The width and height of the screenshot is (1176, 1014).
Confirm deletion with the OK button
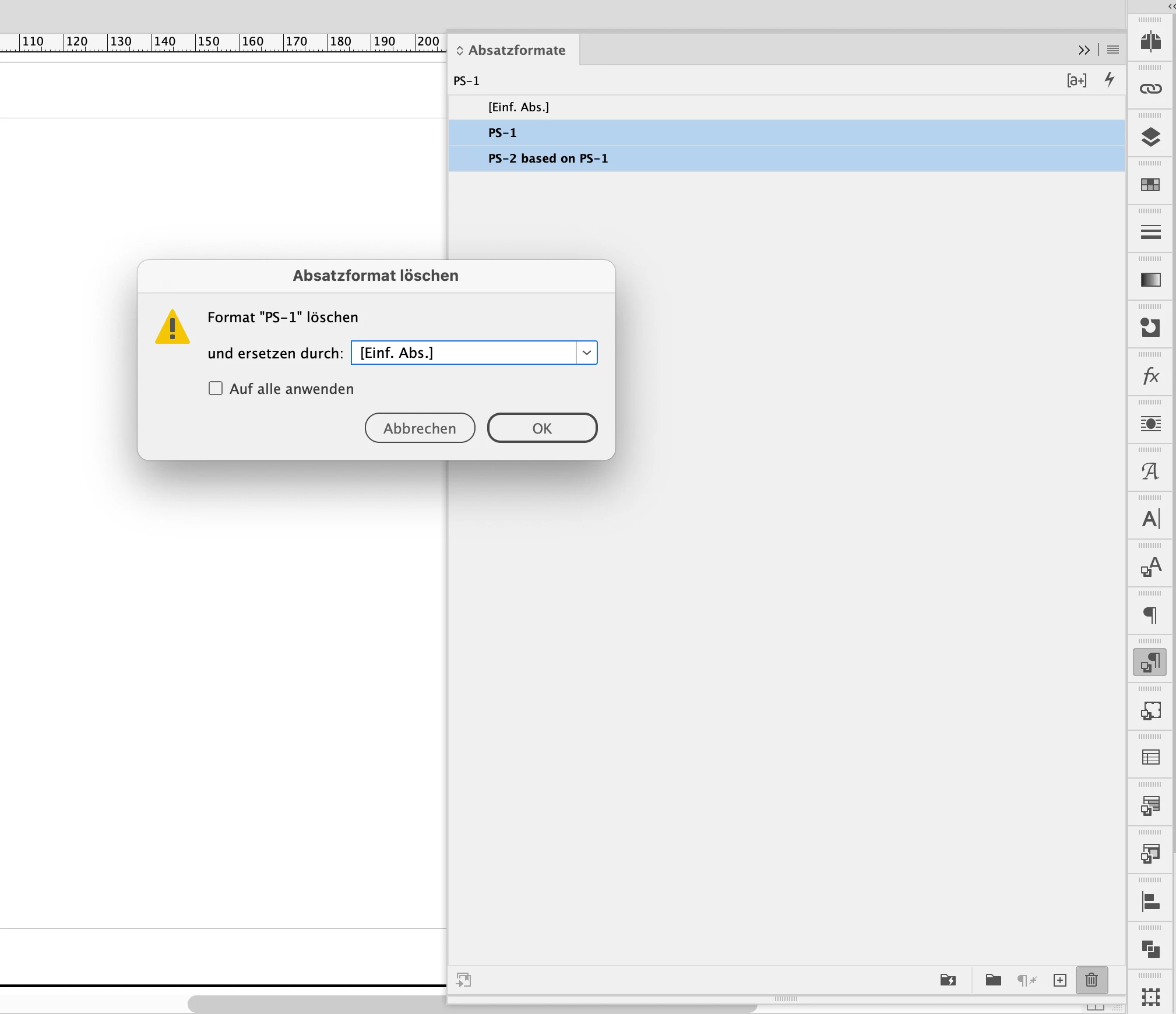coord(542,428)
